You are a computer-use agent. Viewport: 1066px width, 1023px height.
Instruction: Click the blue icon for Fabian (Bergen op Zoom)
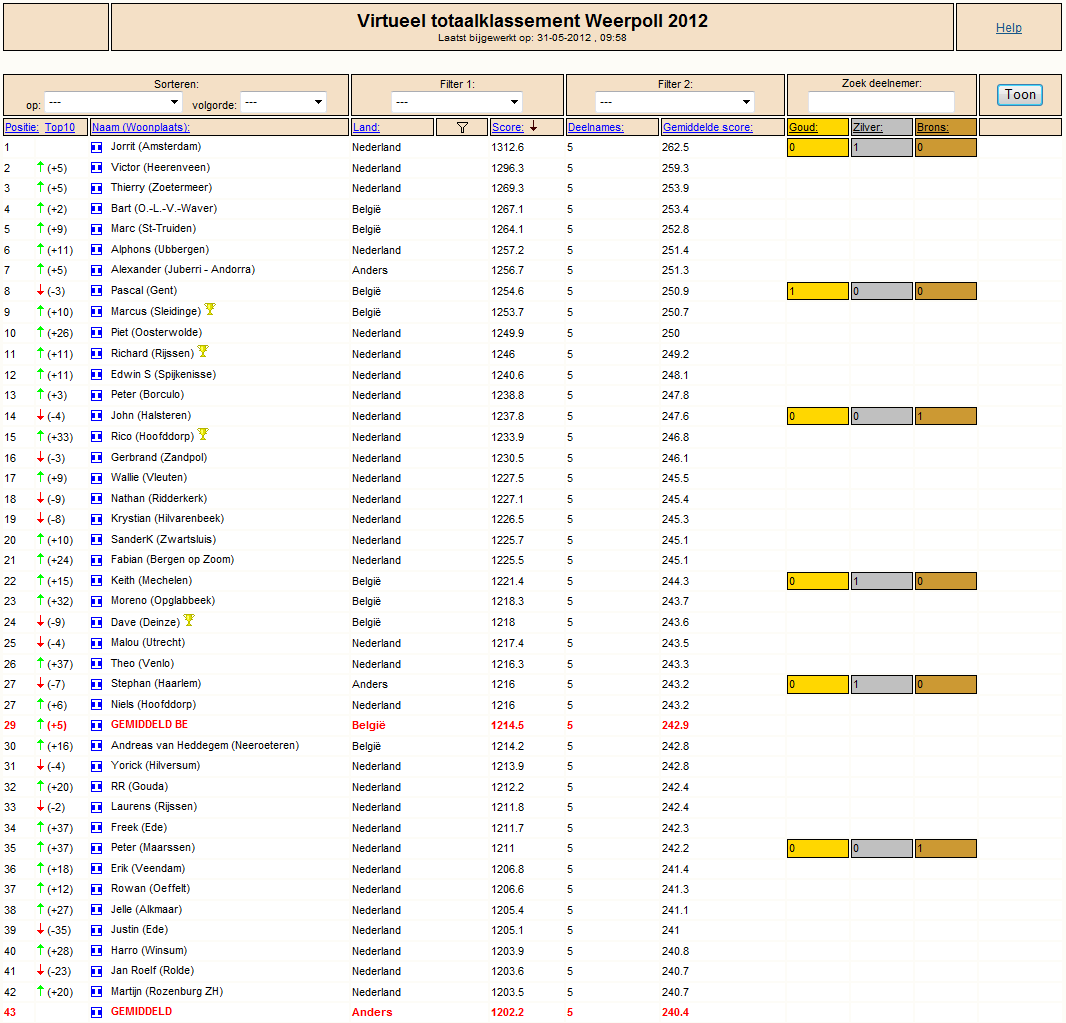click(x=97, y=560)
